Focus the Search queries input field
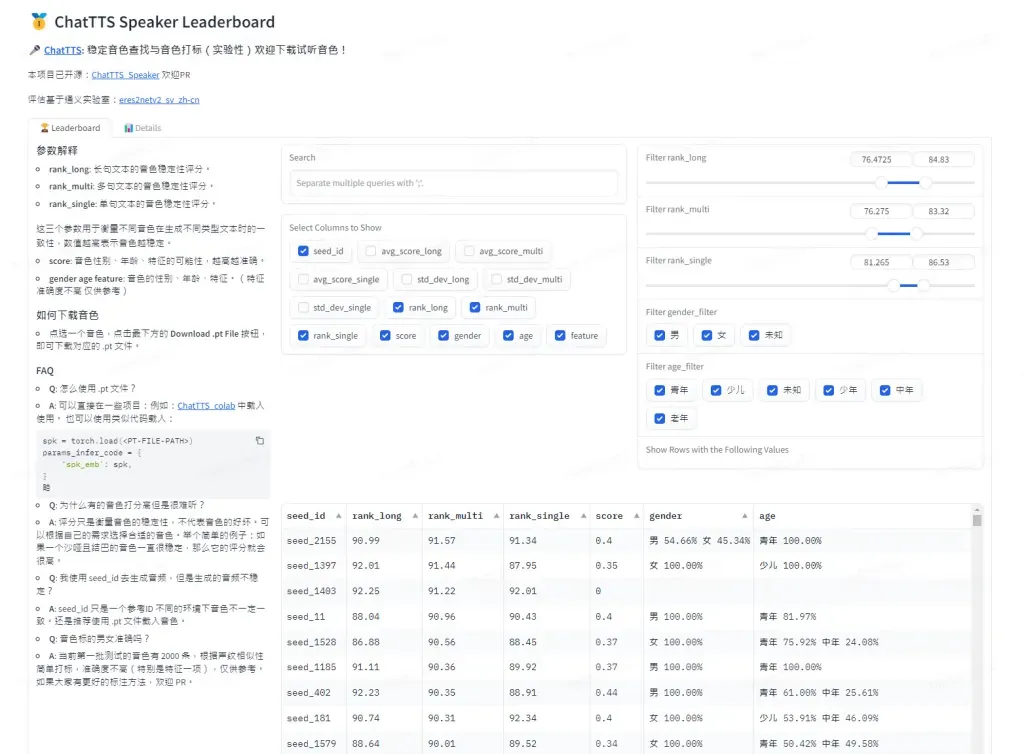Screen dimensions: 1024x754 [x=453, y=183]
